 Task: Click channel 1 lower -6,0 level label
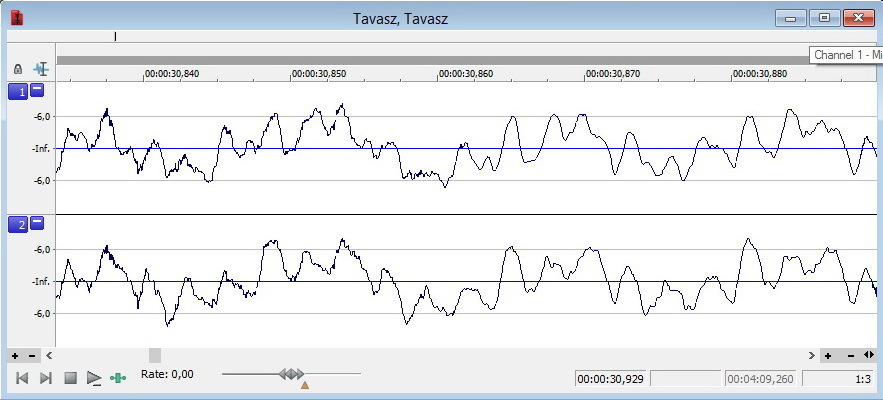click(42, 181)
